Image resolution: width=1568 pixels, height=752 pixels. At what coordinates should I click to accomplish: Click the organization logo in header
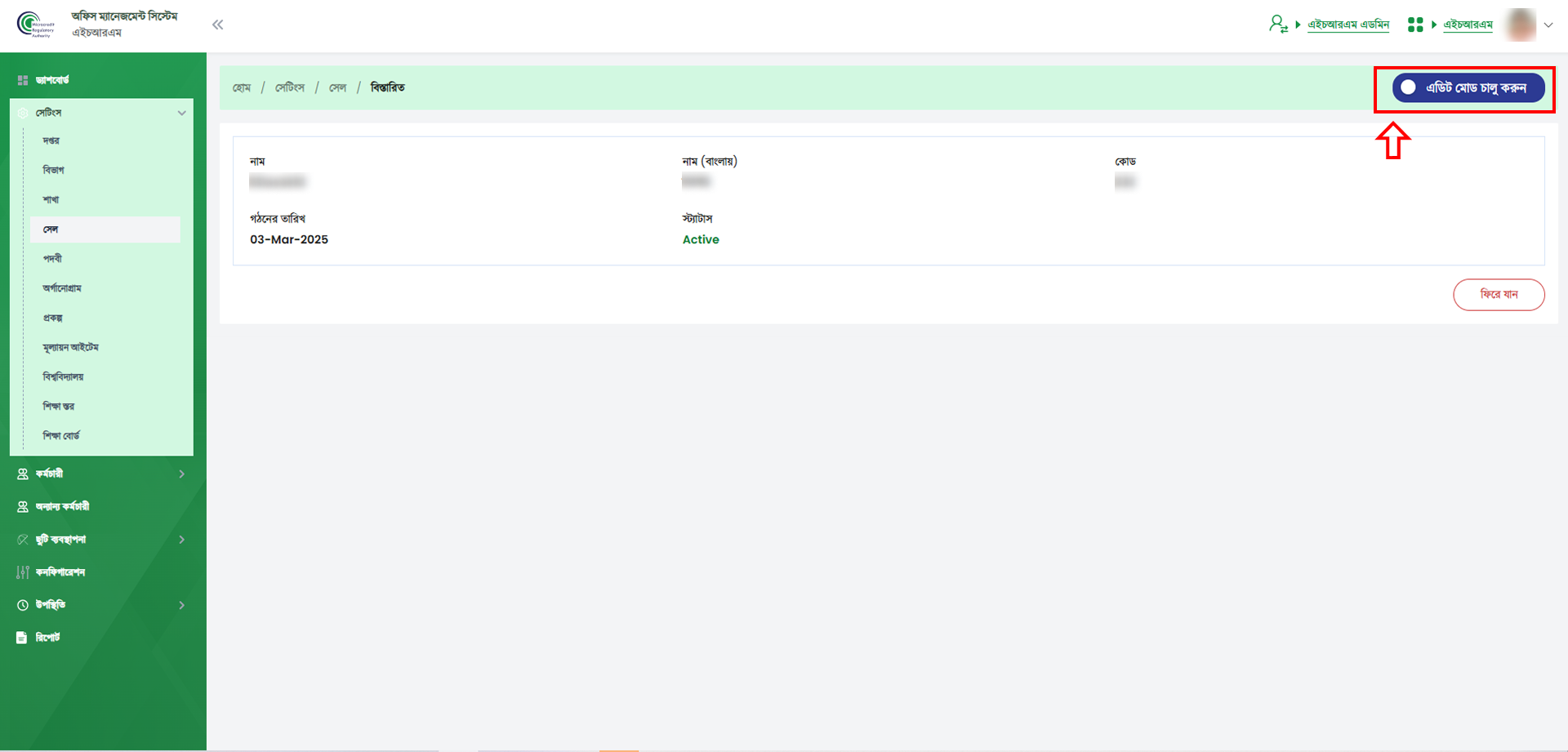click(36, 24)
